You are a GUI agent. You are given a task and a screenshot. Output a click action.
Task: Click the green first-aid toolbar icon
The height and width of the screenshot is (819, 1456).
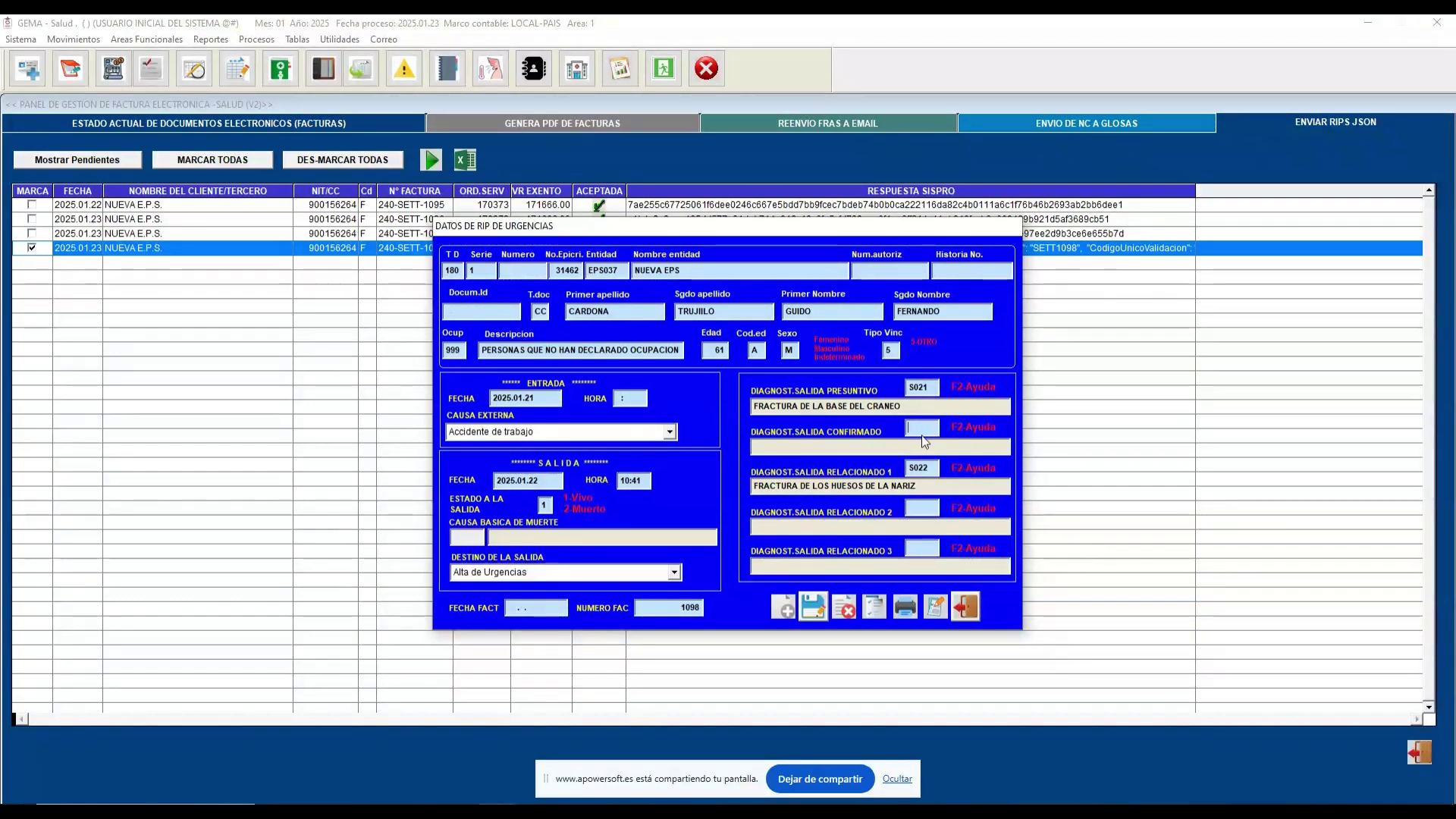coord(281,69)
